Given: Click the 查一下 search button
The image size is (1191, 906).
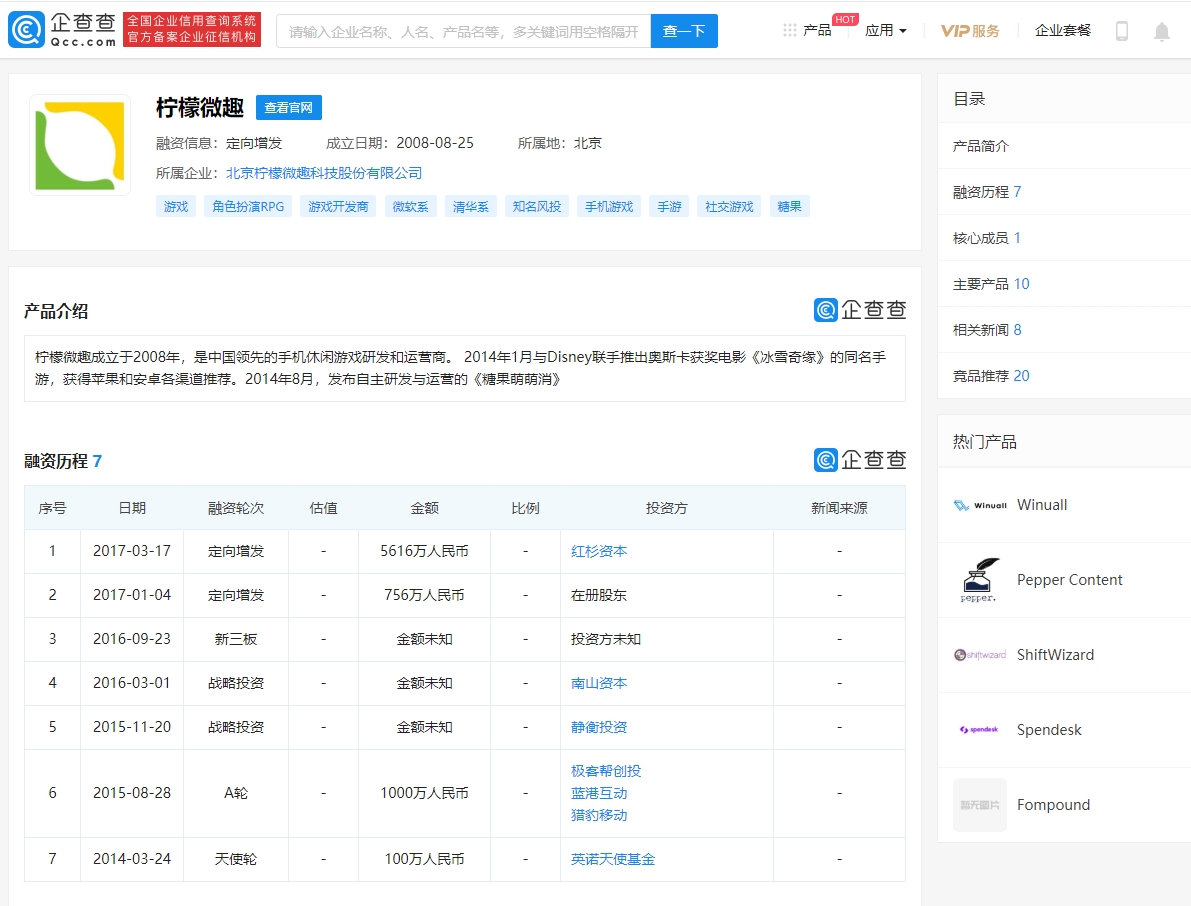Looking at the screenshot, I should 684,31.
